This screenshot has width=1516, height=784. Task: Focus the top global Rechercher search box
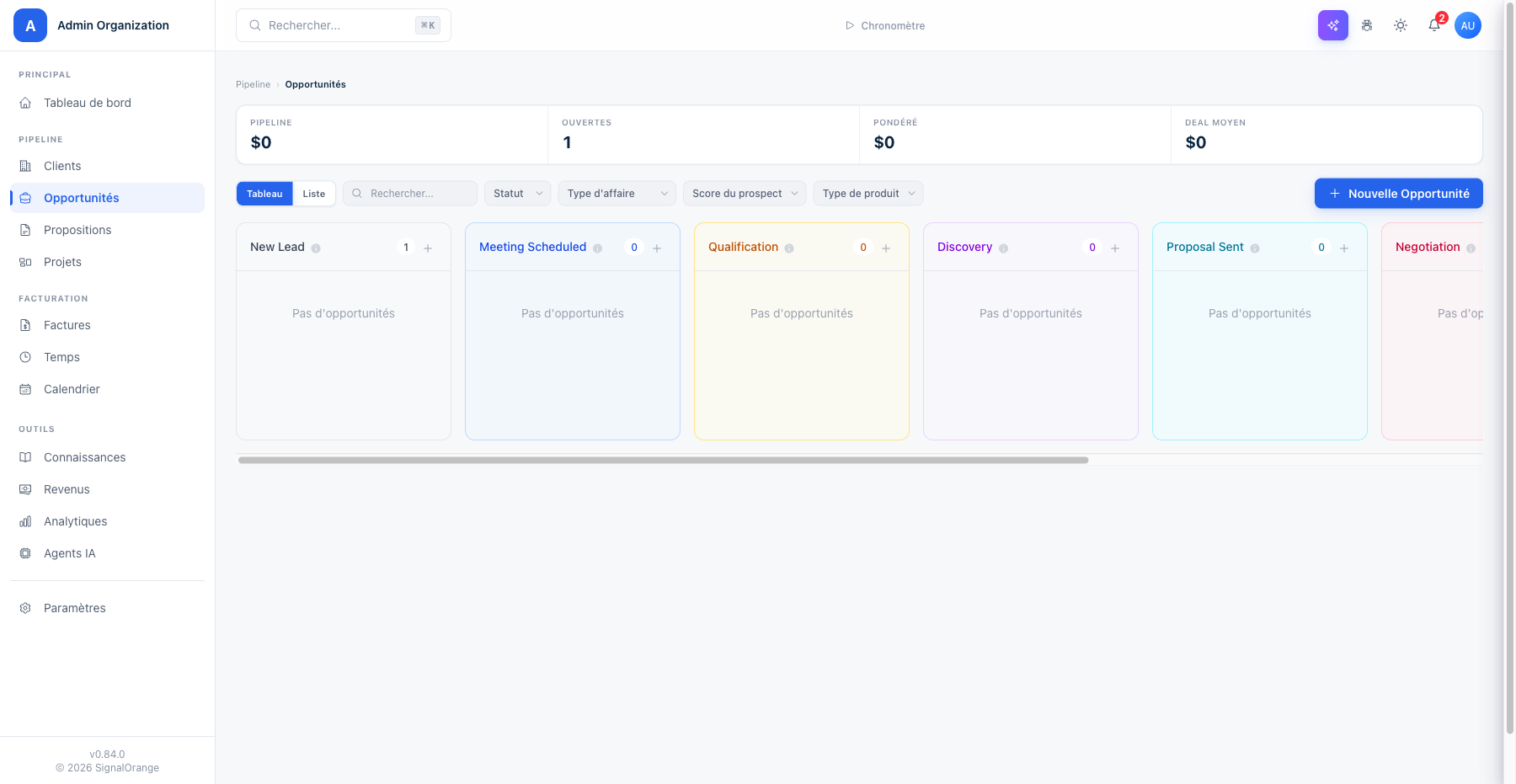point(344,25)
